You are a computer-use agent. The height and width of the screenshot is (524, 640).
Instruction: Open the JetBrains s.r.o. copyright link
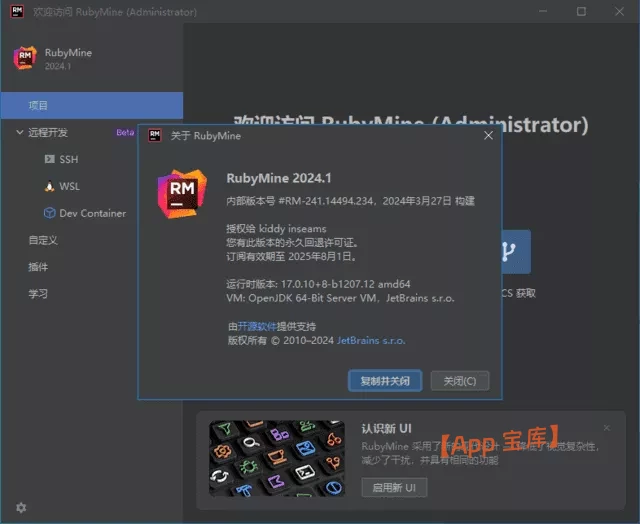(x=371, y=340)
